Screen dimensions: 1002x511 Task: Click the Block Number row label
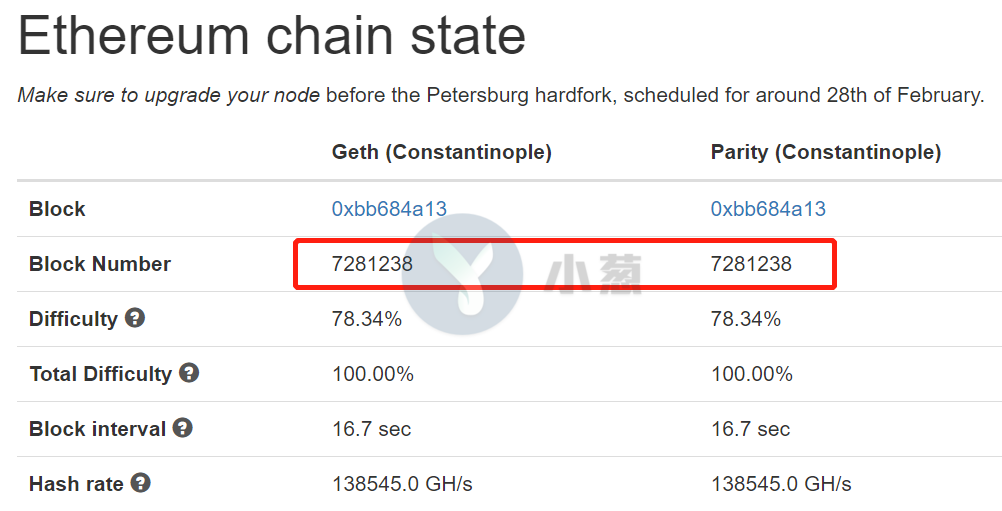point(100,264)
